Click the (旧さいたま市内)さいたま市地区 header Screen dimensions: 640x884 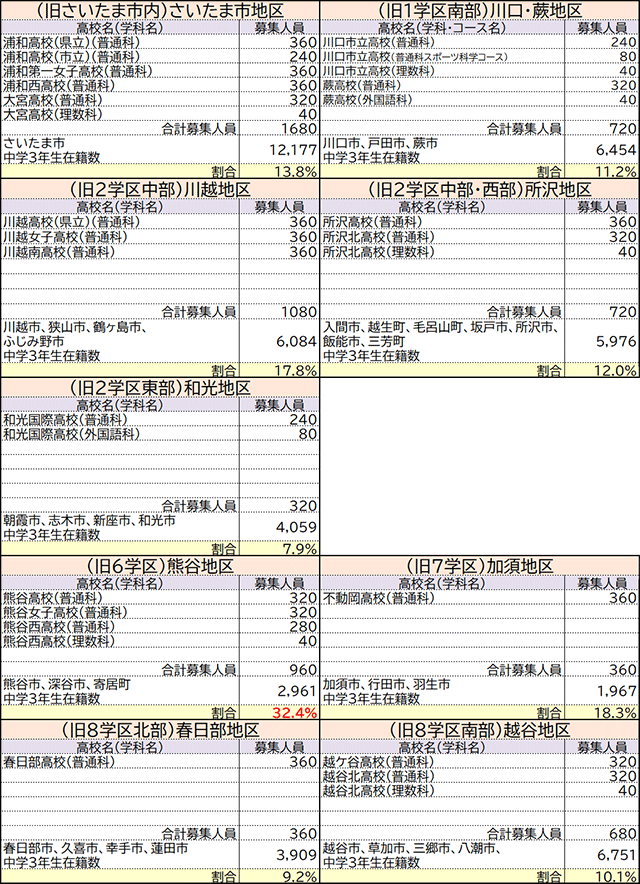click(x=160, y=10)
